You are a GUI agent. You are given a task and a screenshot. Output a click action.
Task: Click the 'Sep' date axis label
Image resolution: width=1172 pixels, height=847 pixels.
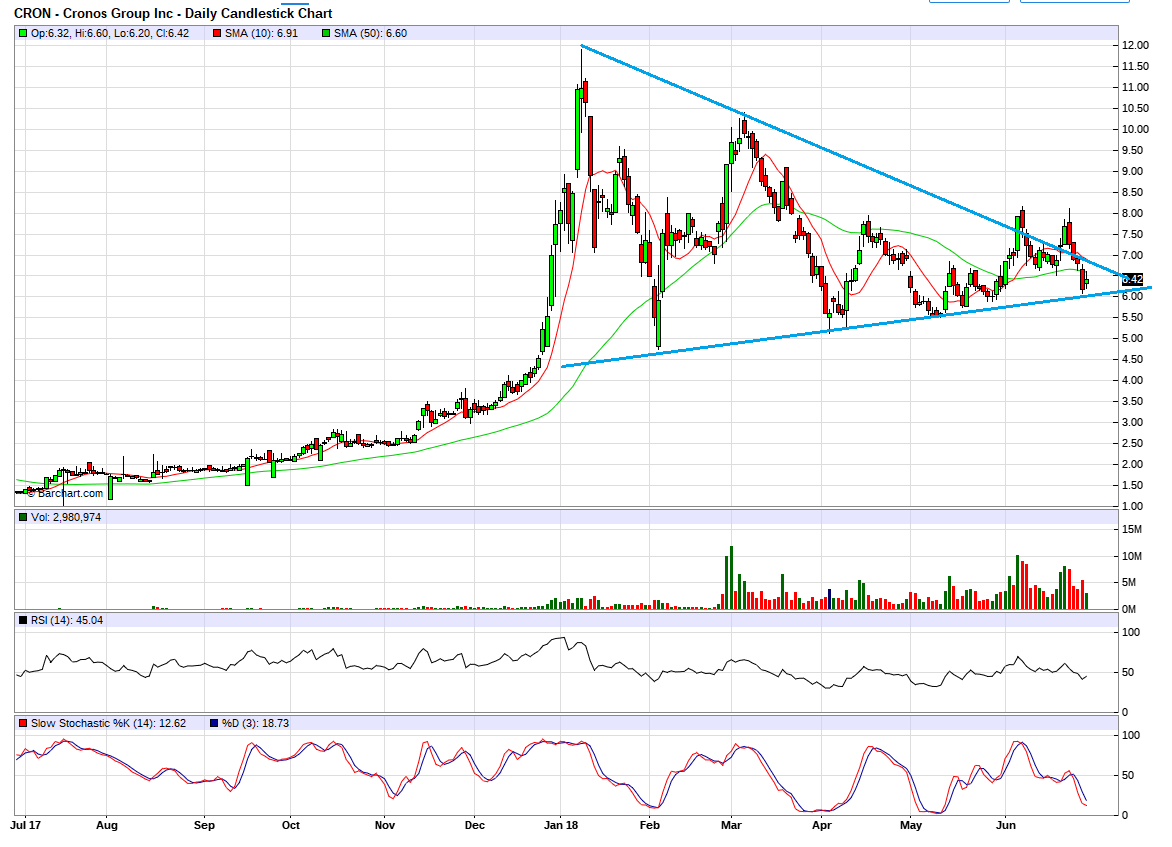tap(204, 825)
